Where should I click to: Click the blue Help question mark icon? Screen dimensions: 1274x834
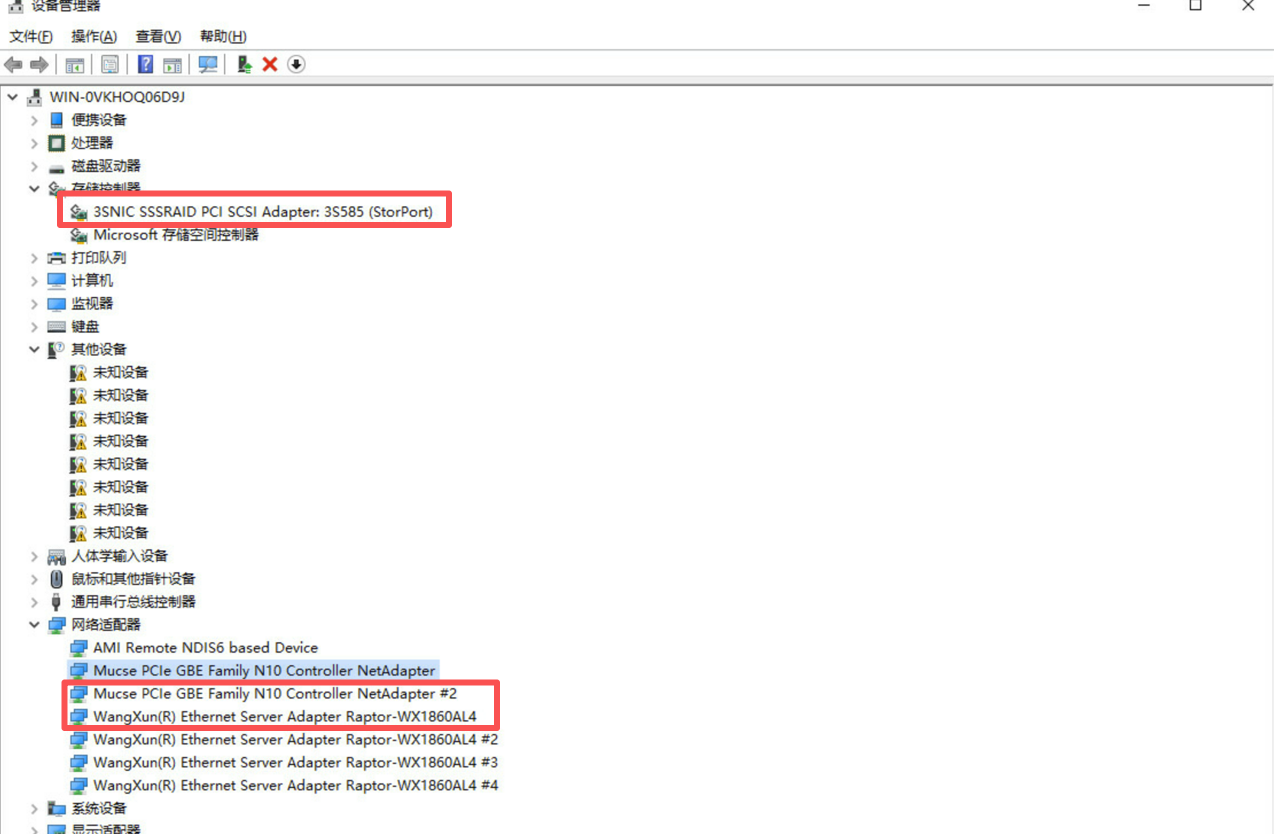[145, 65]
